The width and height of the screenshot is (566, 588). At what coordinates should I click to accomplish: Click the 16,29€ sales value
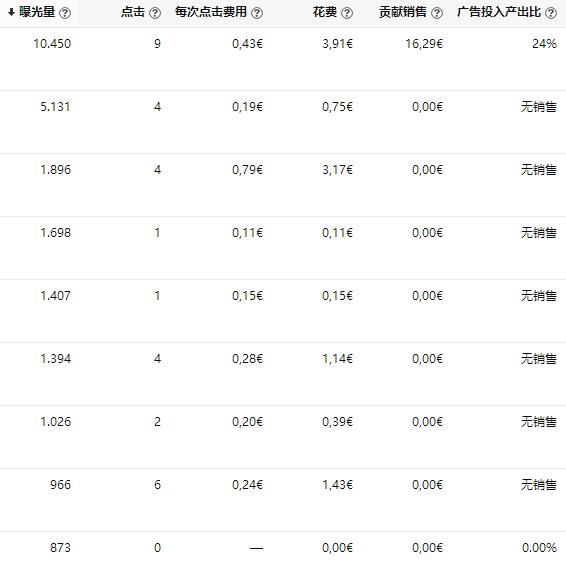[x=424, y=44]
